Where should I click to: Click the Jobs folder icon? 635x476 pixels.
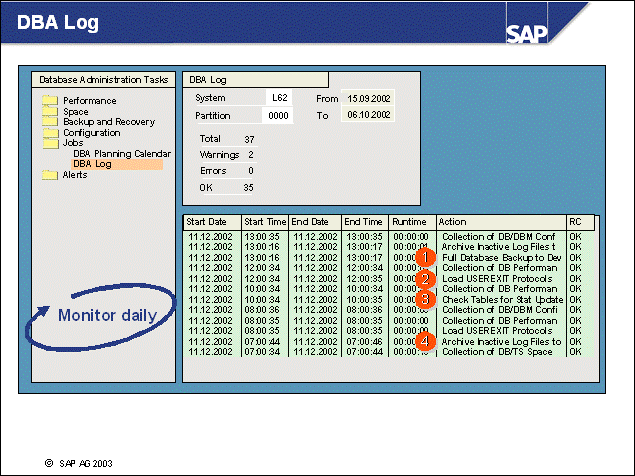[x=50, y=143]
